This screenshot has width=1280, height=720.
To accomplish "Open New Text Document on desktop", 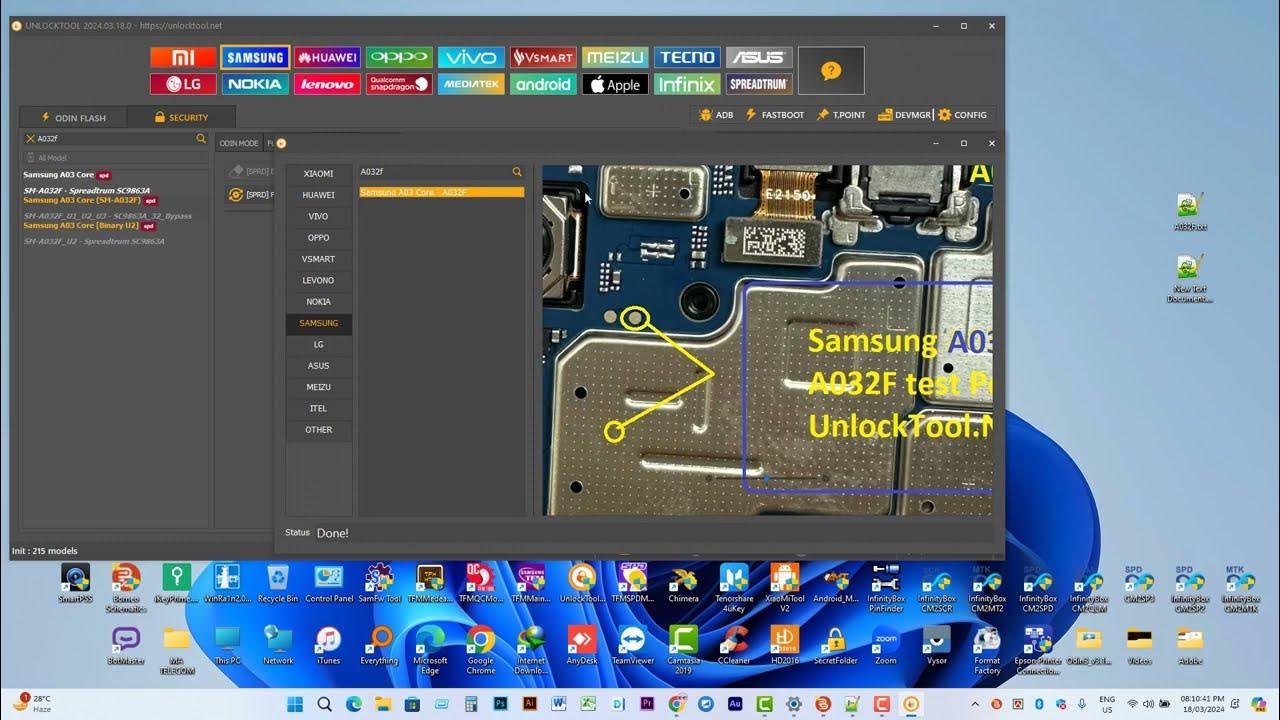I will pyautogui.click(x=1190, y=280).
